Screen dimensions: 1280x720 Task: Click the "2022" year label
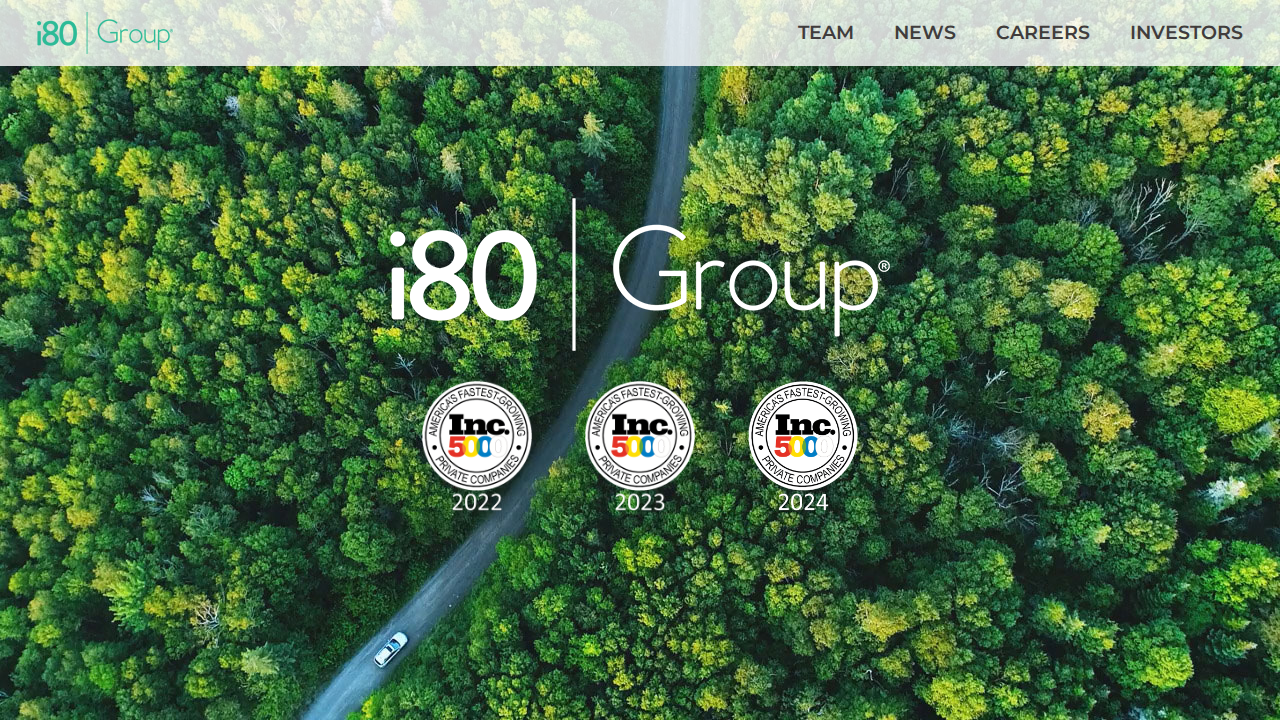[477, 503]
